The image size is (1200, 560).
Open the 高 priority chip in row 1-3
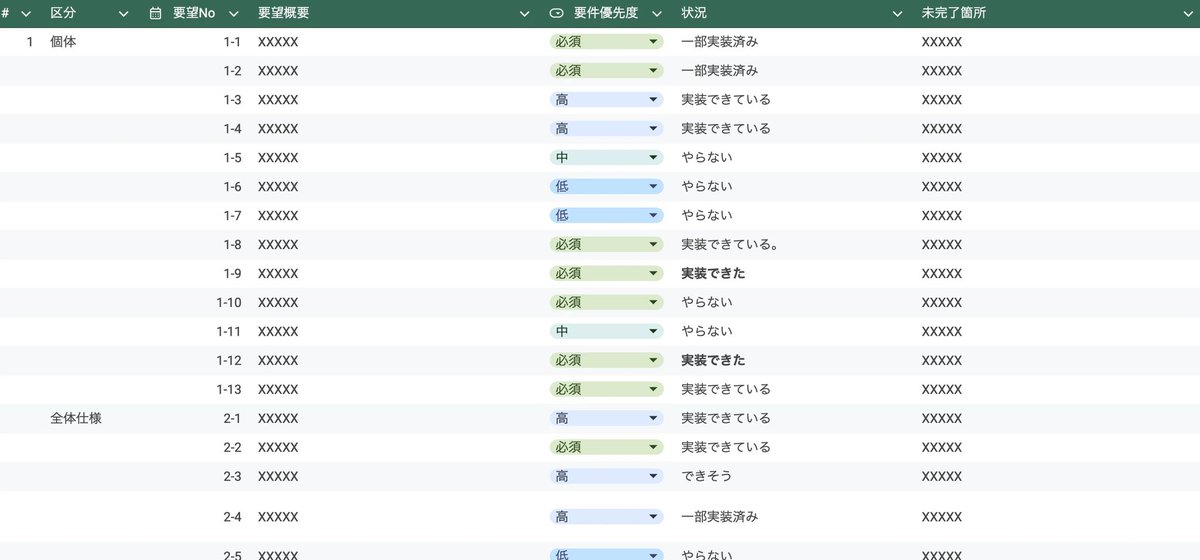pos(606,100)
